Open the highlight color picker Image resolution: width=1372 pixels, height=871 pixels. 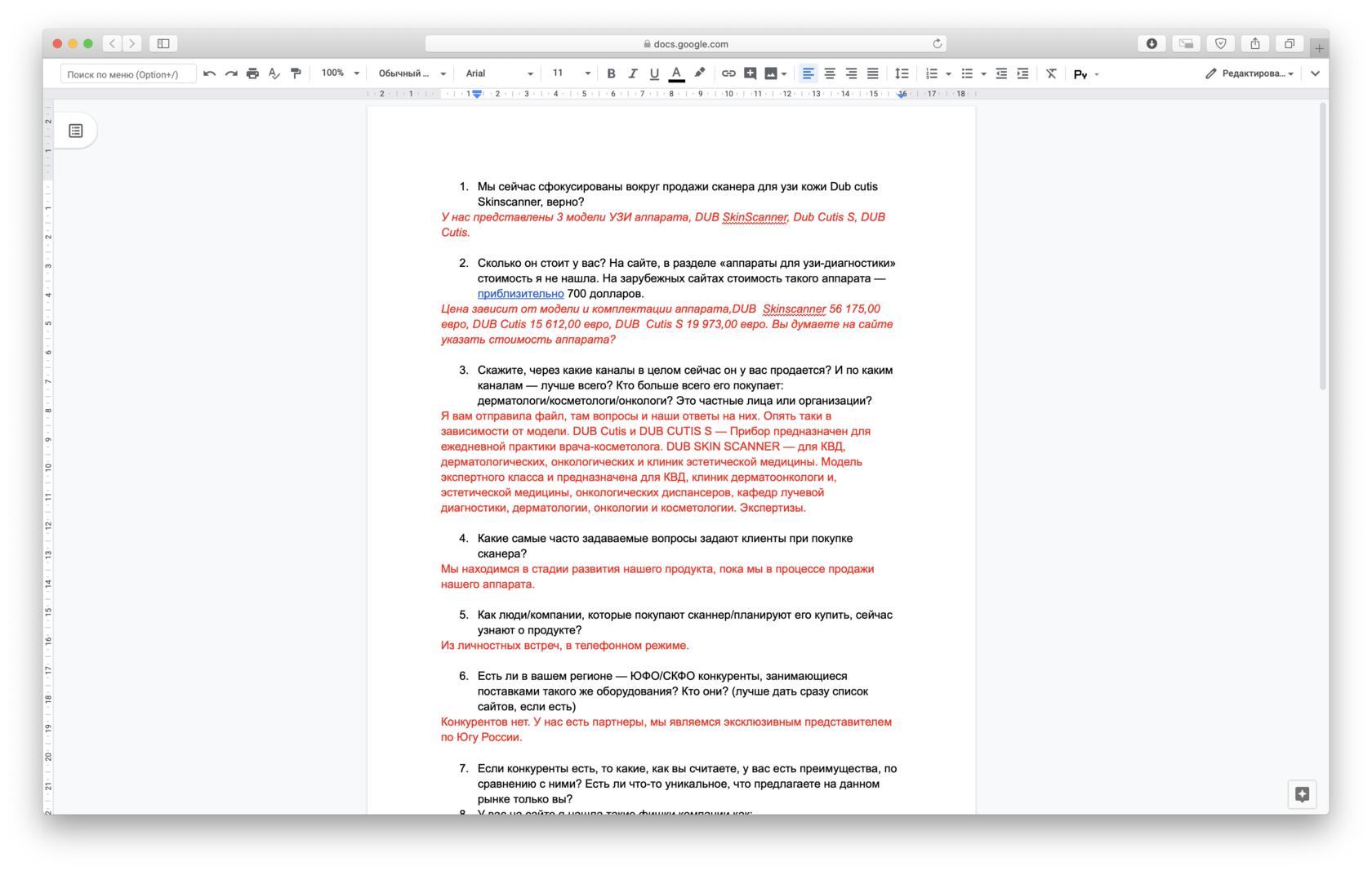[x=699, y=73]
